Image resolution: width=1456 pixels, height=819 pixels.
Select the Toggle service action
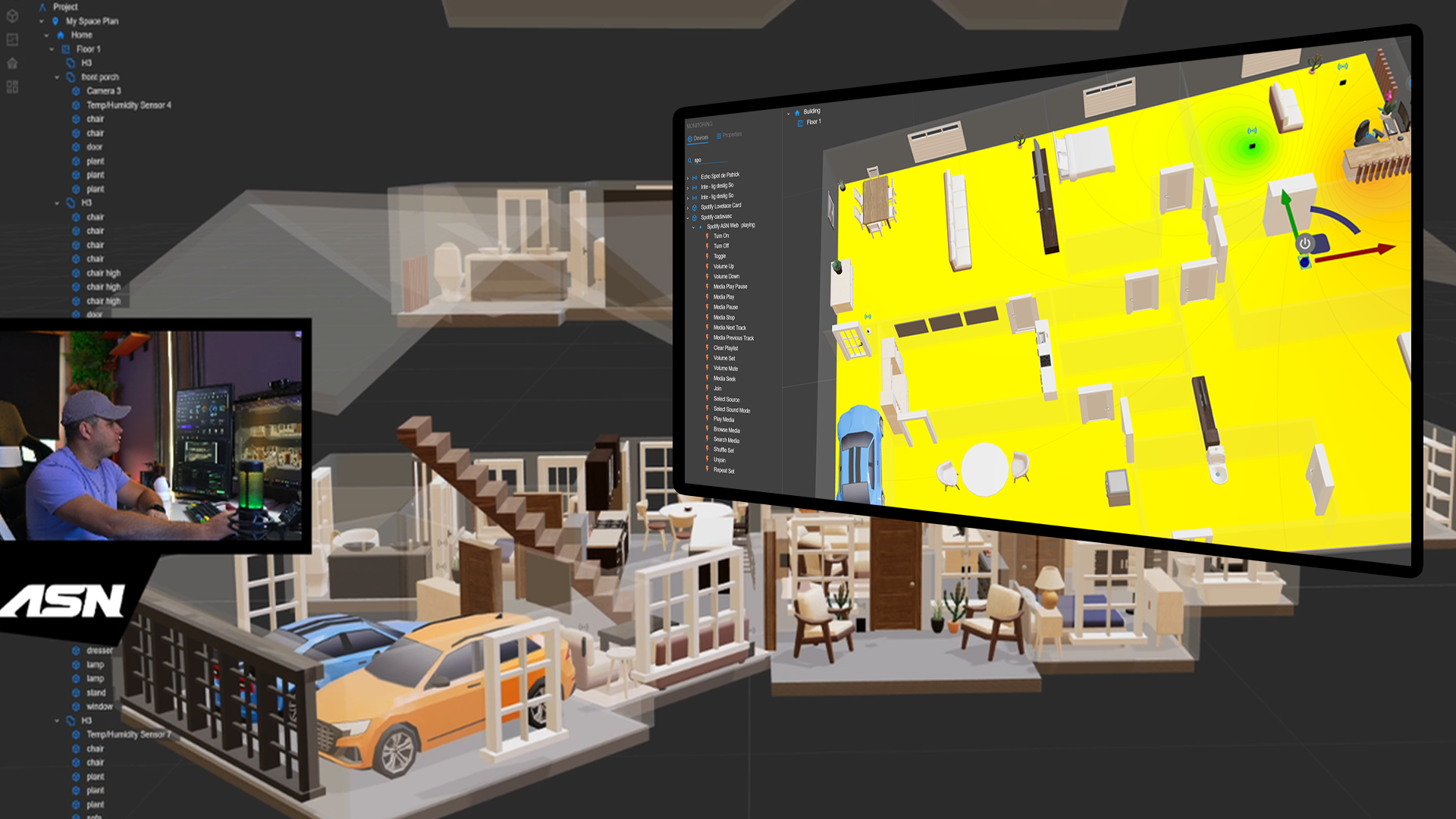coord(720,256)
